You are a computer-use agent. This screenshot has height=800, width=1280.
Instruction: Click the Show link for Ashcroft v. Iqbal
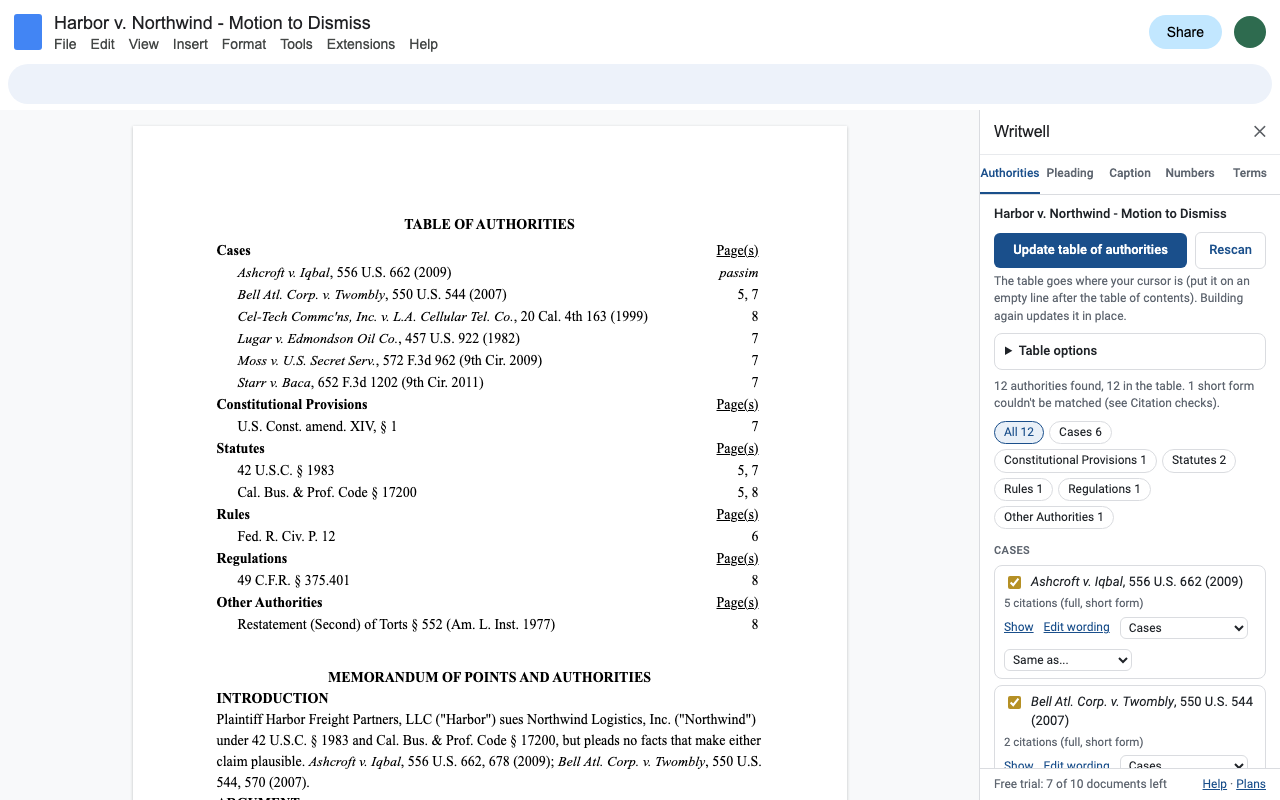tap(1019, 627)
